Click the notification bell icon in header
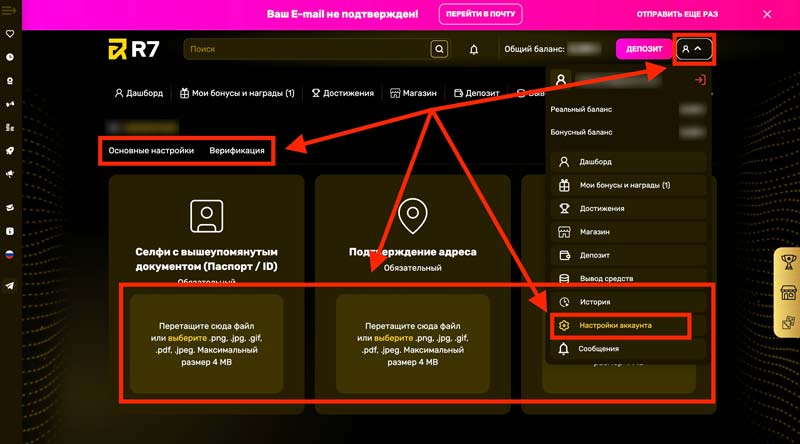Image resolution: width=800 pixels, height=444 pixels. [x=474, y=49]
